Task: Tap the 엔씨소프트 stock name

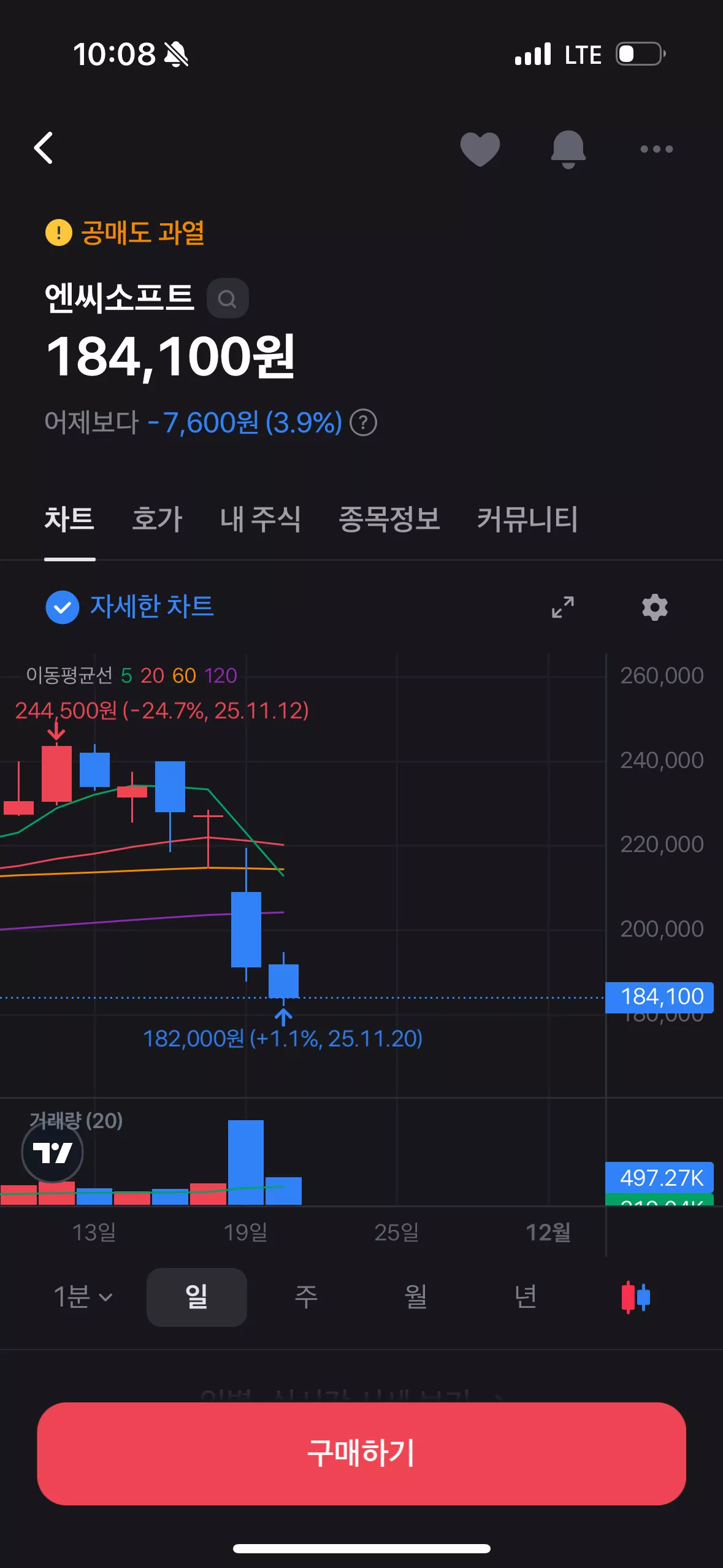Action: [x=119, y=298]
